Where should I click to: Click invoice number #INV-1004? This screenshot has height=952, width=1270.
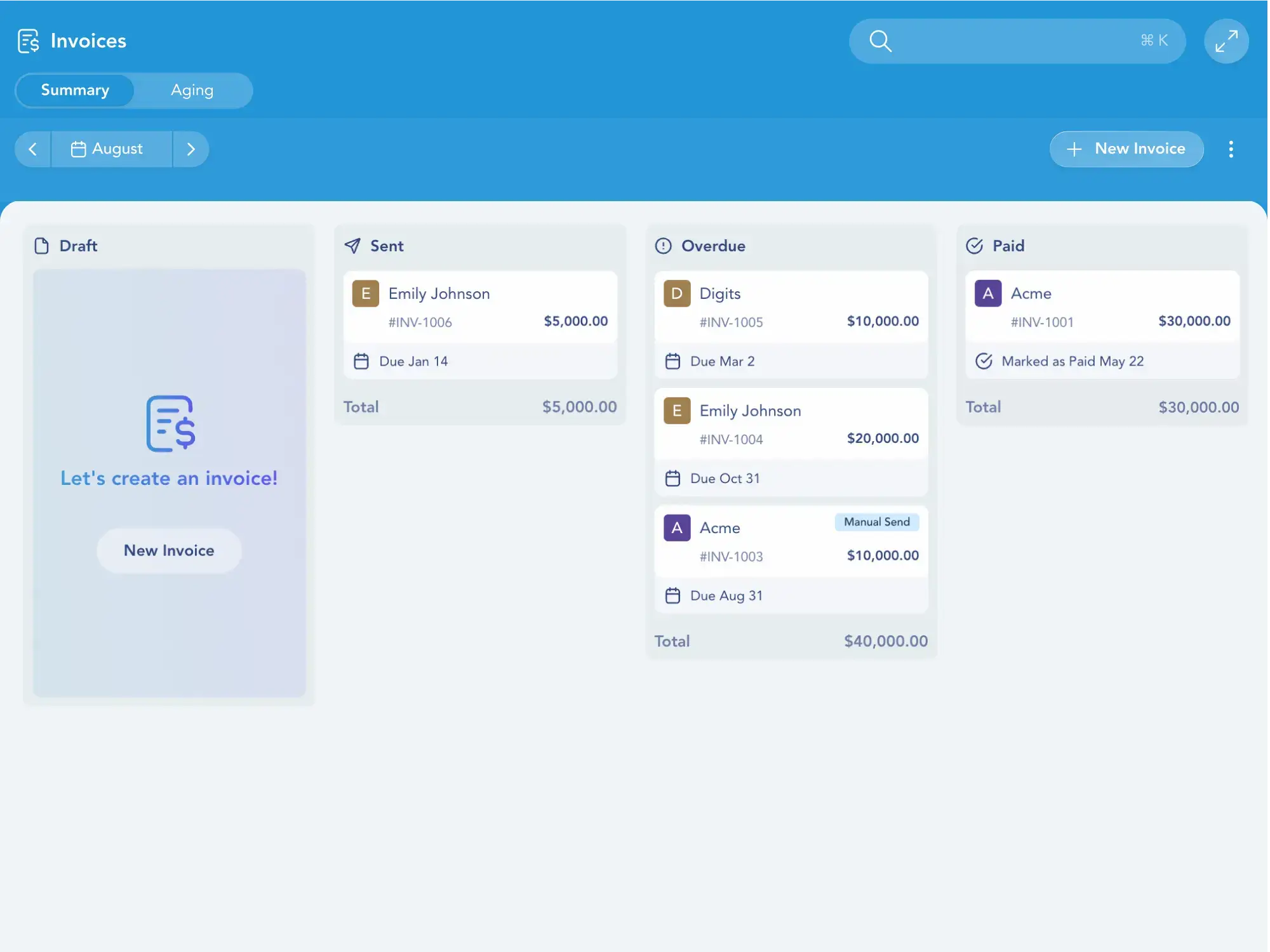tap(731, 439)
